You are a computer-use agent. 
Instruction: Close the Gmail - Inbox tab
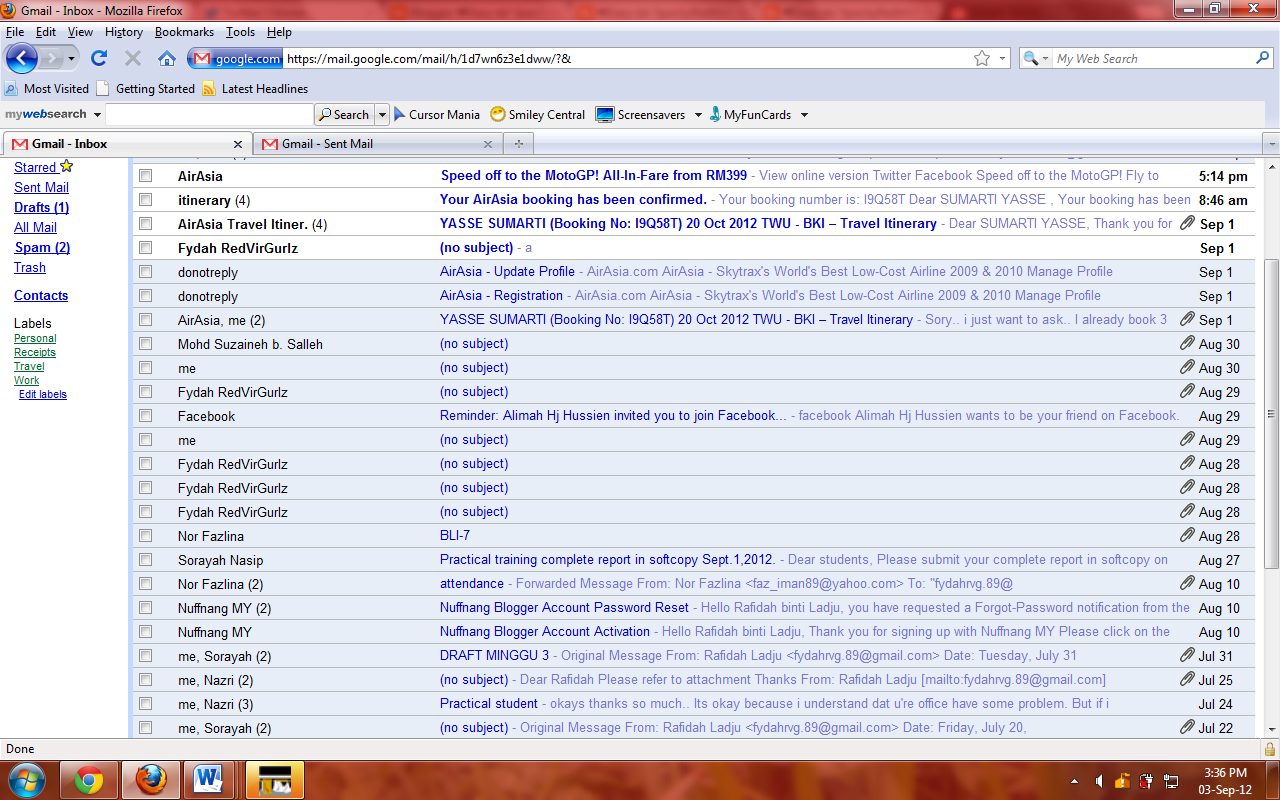click(x=238, y=144)
